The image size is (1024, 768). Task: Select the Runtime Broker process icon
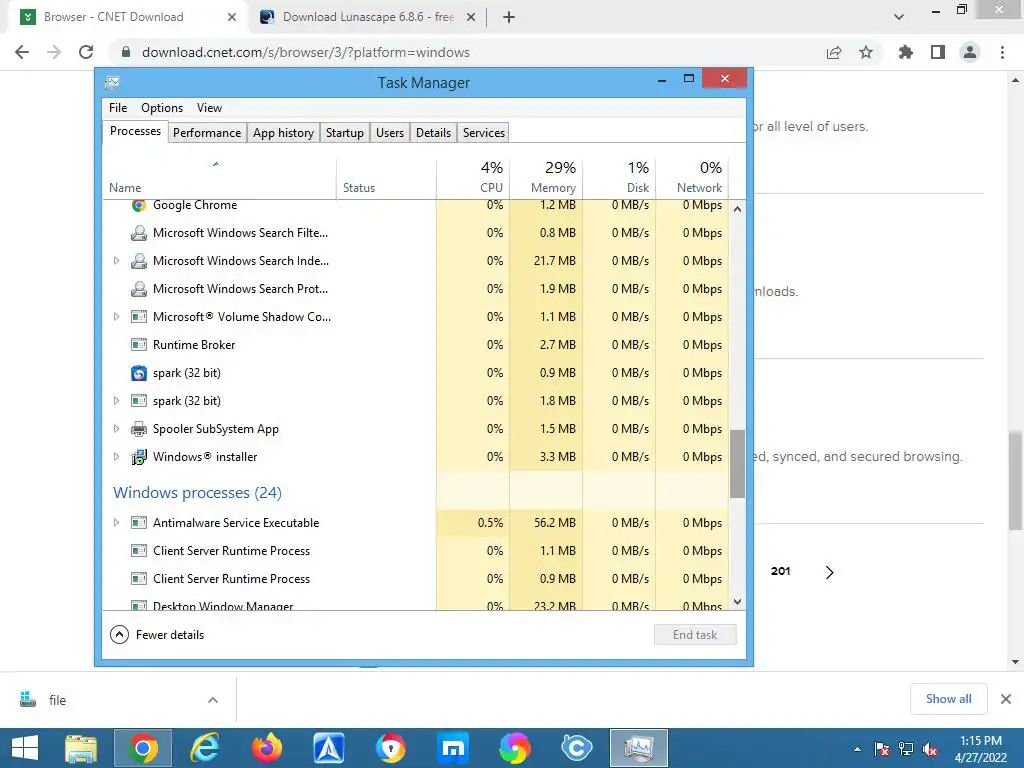pyautogui.click(x=138, y=345)
